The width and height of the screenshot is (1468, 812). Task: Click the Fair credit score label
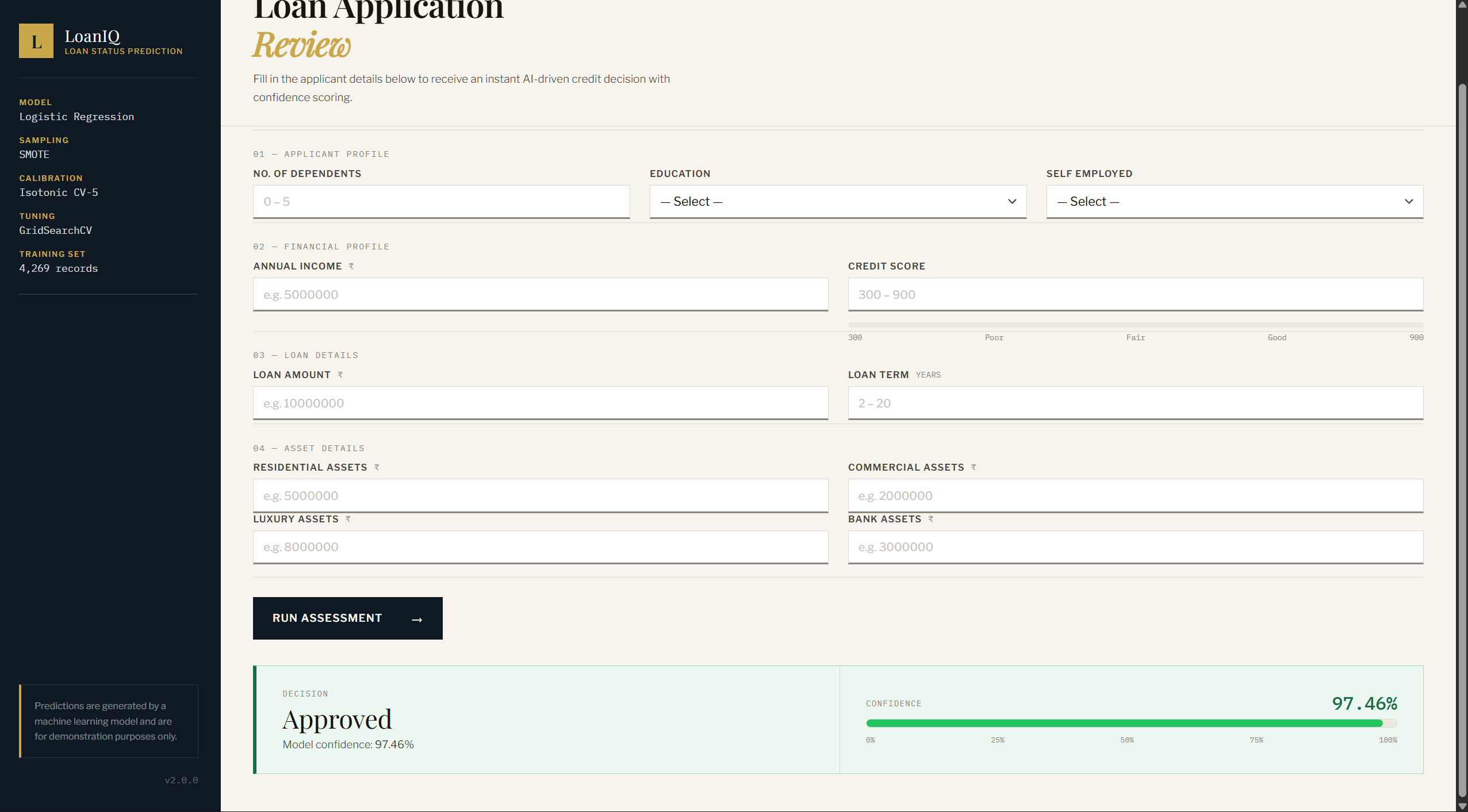point(1136,338)
